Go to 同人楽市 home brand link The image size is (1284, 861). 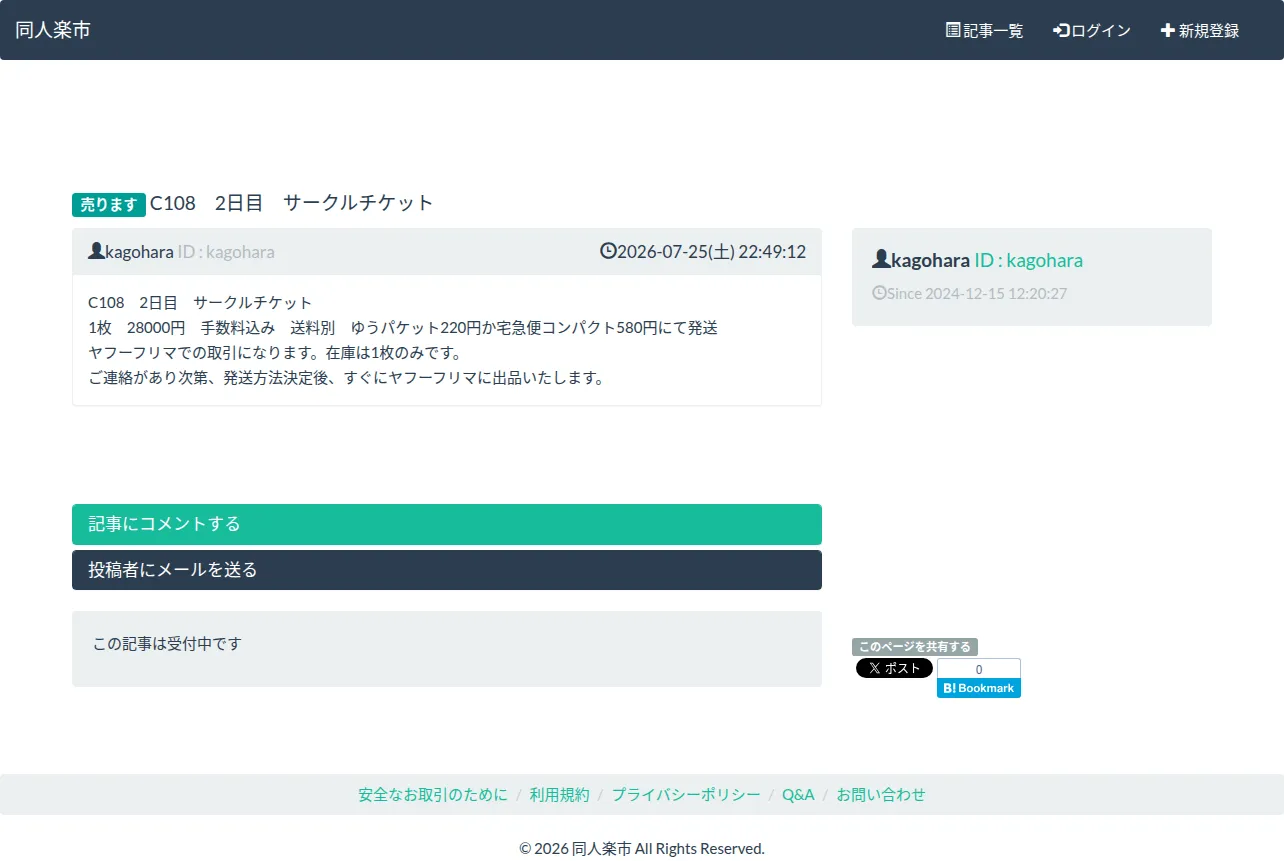pyautogui.click(x=53, y=30)
